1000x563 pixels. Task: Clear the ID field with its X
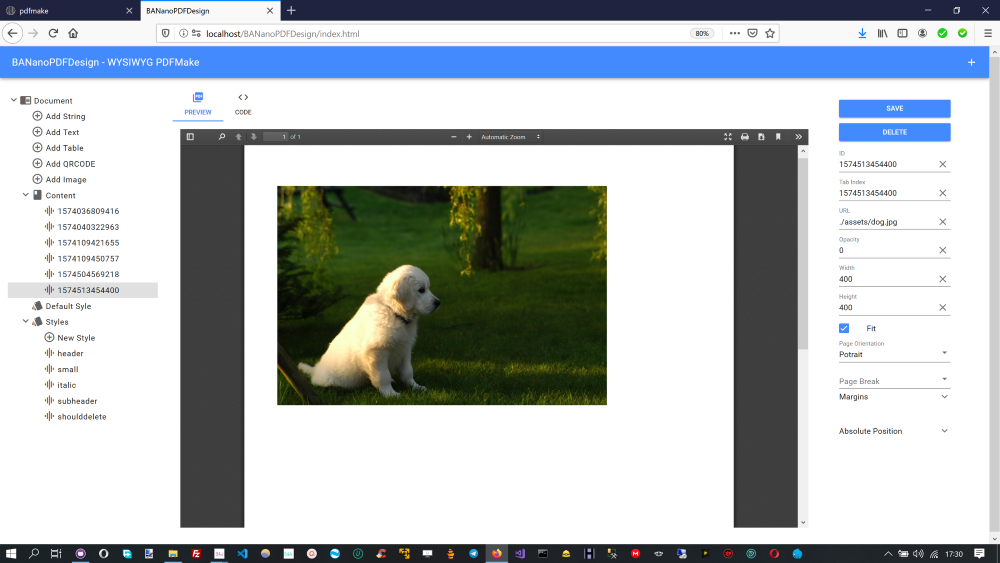click(x=943, y=165)
